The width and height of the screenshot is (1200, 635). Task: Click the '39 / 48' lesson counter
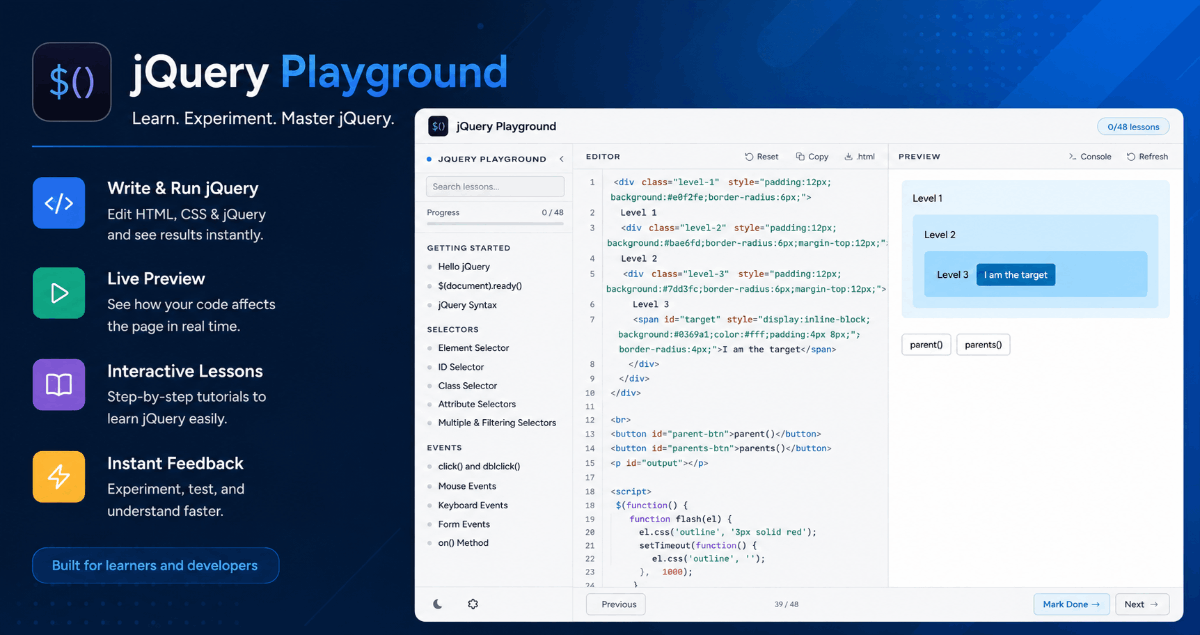(x=786, y=604)
